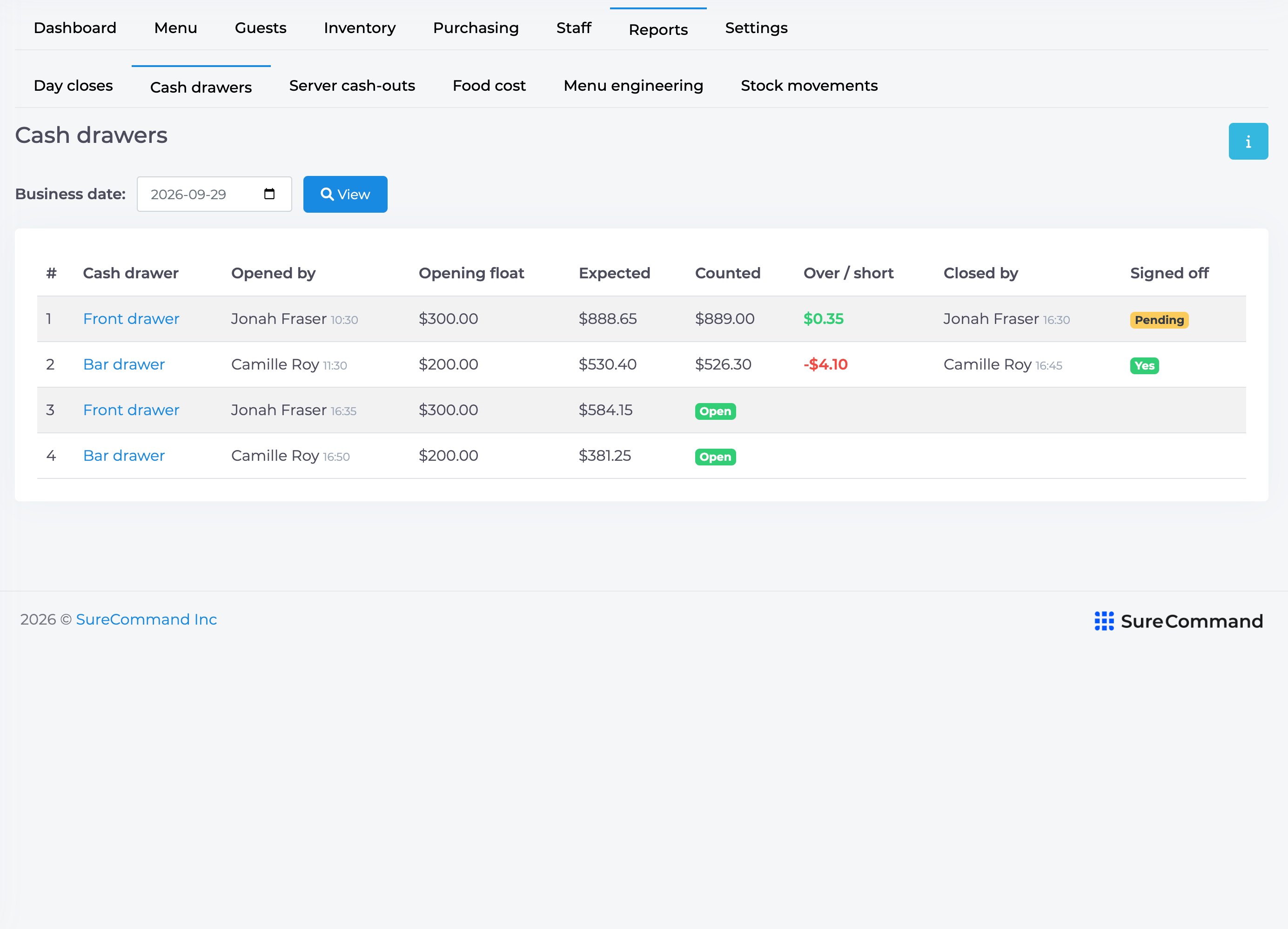Go to the Guests tab
1288x929 pixels.
click(x=261, y=28)
